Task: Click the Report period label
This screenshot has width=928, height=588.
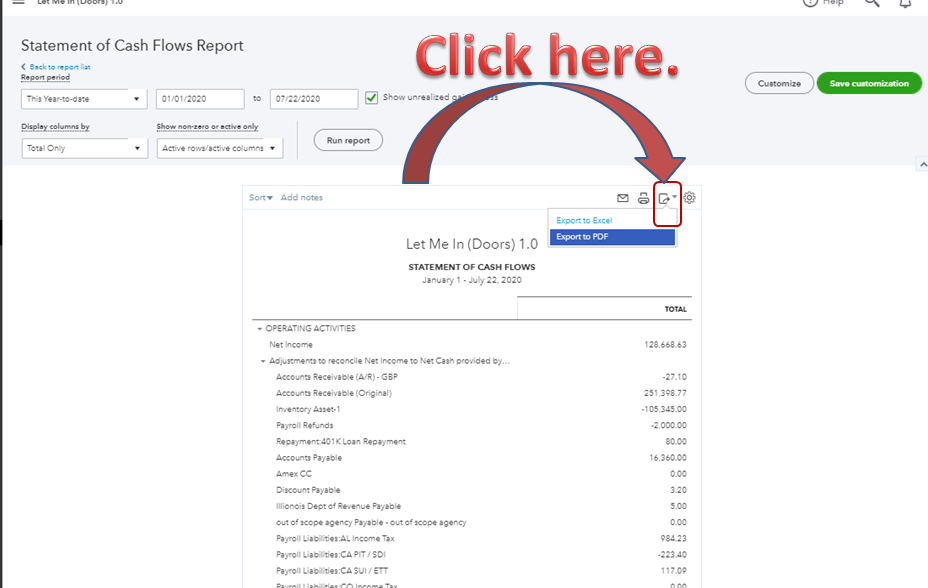Action: 46,77
